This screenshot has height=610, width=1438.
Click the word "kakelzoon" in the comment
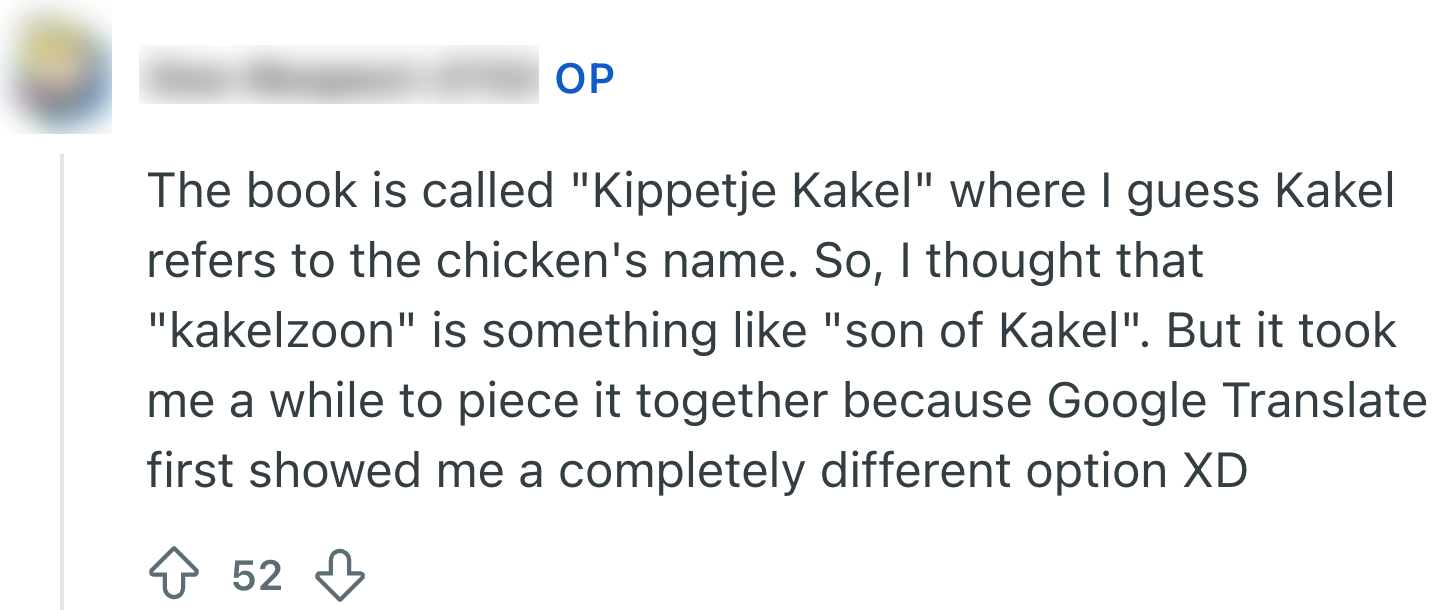(283, 331)
